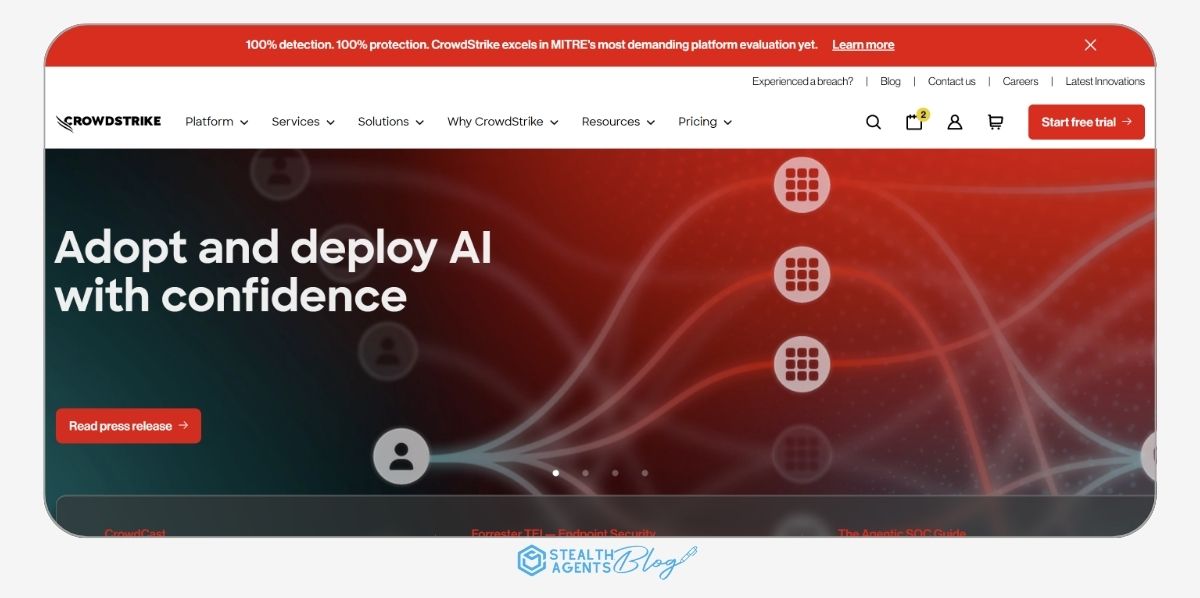Select the fourth carousel dot
1200x598 pixels.
click(645, 473)
